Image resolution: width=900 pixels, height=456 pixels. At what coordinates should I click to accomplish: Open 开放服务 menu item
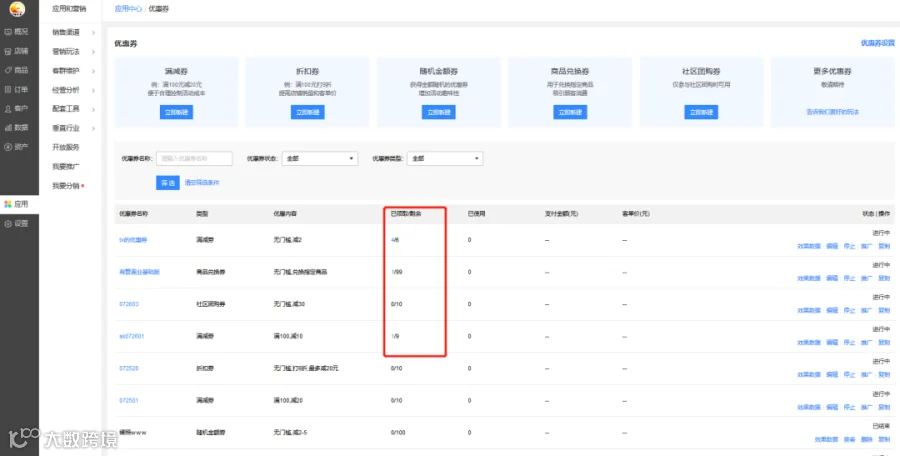[65, 147]
